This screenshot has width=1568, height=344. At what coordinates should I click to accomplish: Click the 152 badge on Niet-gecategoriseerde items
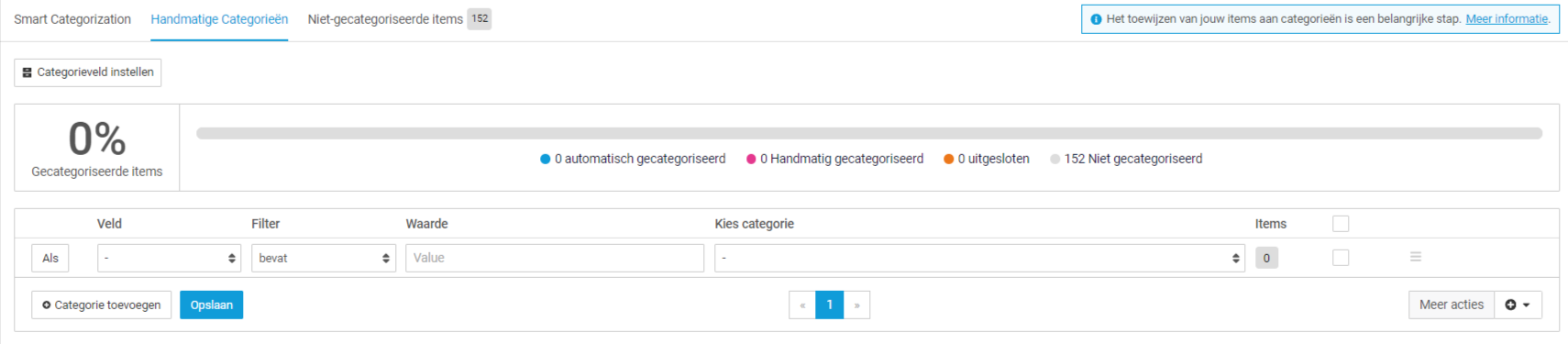tap(480, 18)
